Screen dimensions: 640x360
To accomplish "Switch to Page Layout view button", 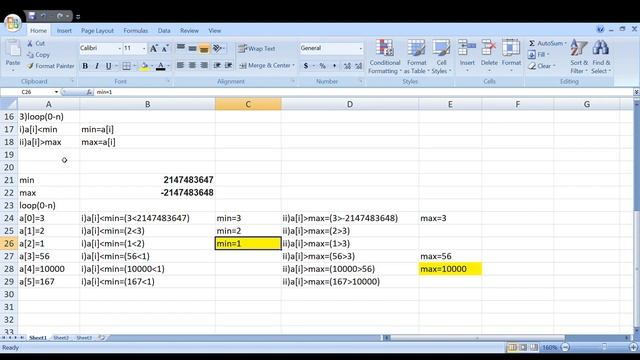I will point(523,347).
